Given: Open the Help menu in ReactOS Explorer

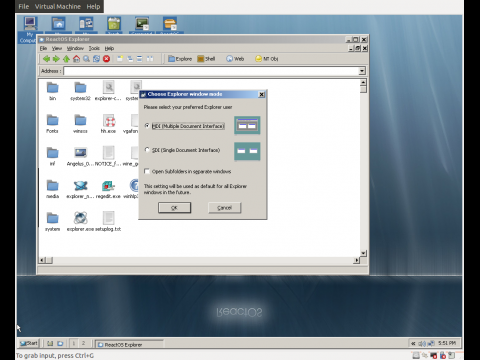Looking at the screenshot, I should click(x=109, y=48).
